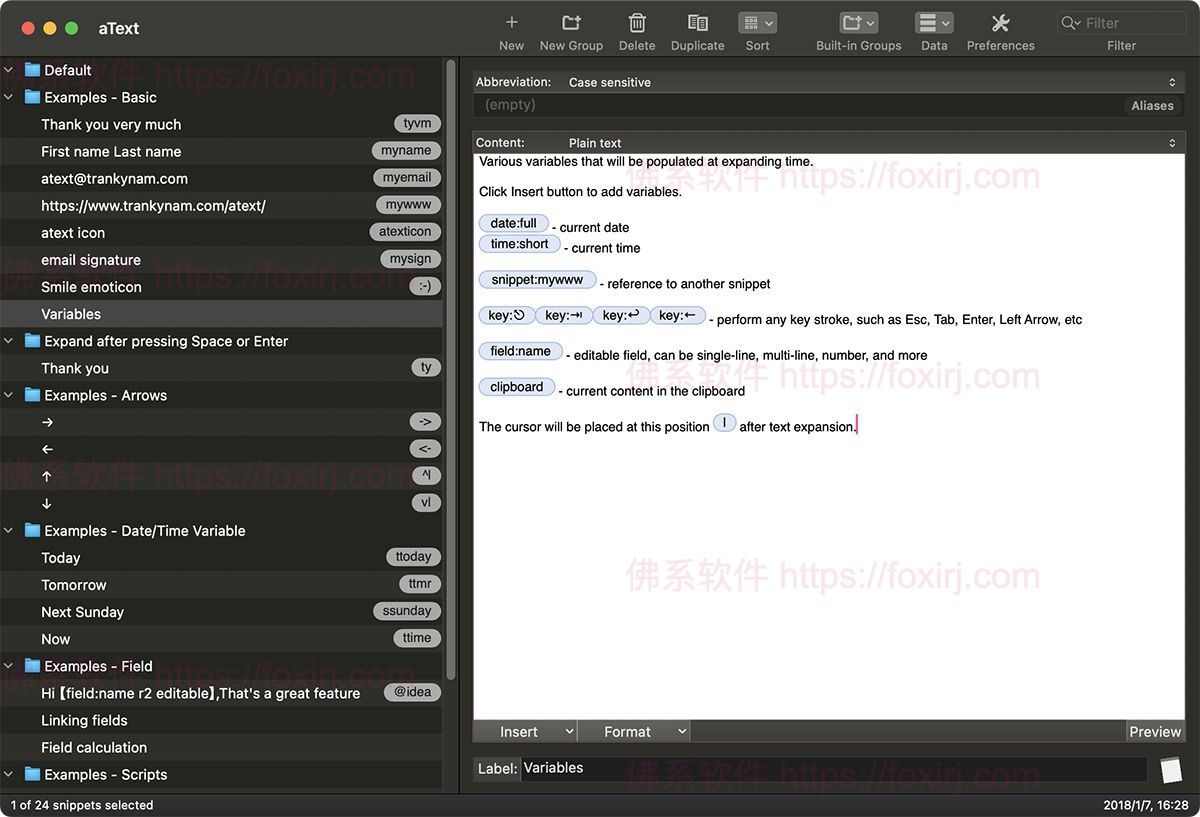Open the Insert menu

tap(525, 732)
